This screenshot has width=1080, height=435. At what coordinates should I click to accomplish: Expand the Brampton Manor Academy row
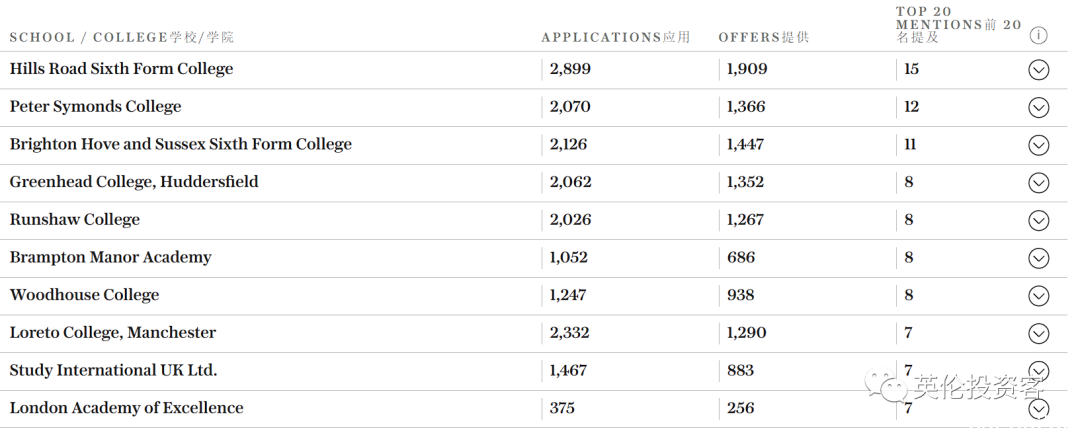click(x=1038, y=258)
